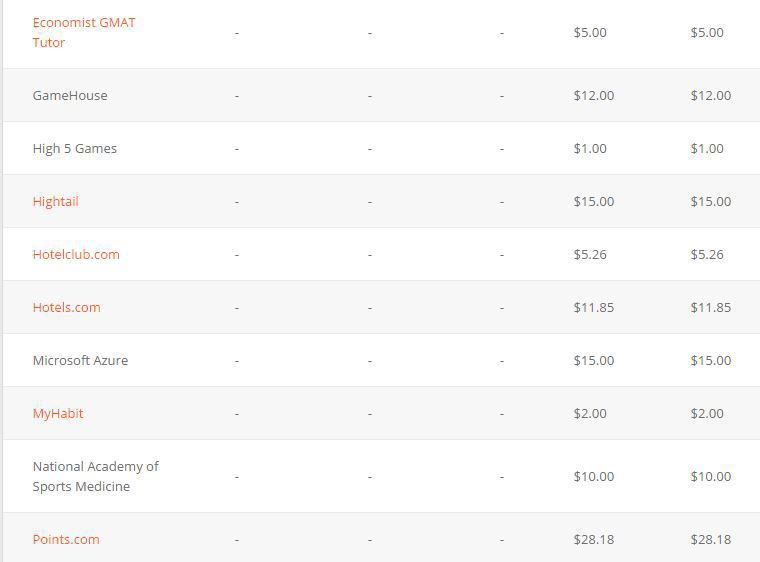Viewport: 760px width, 562px height.
Task: Visit the Points.com link
Action: (66, 539)
